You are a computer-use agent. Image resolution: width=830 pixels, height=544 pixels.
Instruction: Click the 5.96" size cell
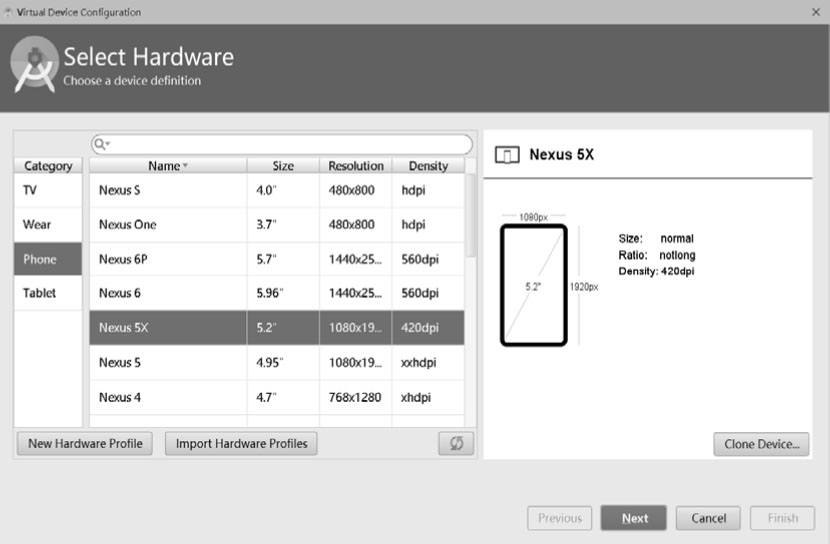tap(283, 293)
